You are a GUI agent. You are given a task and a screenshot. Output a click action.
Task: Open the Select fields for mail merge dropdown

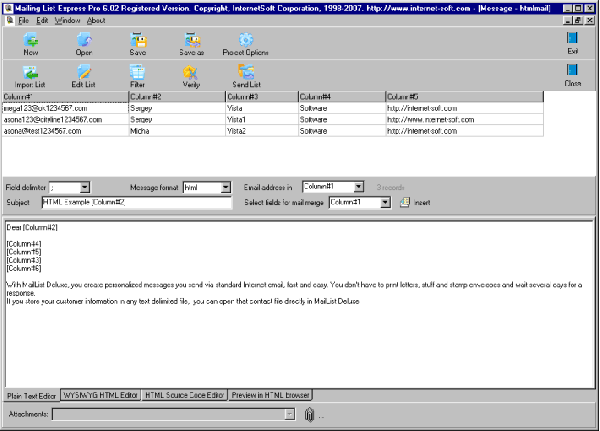coord(385,202)
